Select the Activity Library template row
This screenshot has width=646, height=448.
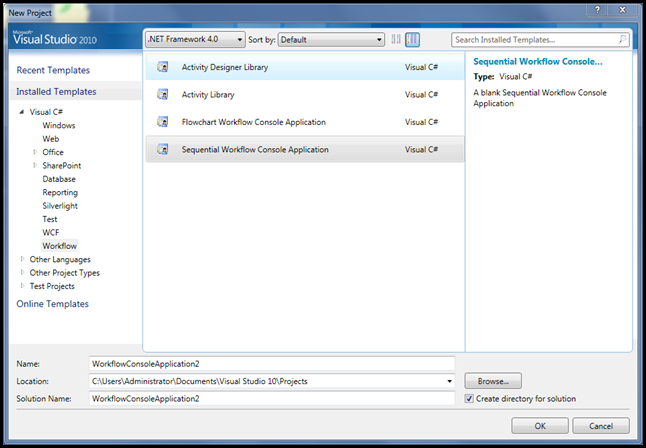[x=305, y=94]
